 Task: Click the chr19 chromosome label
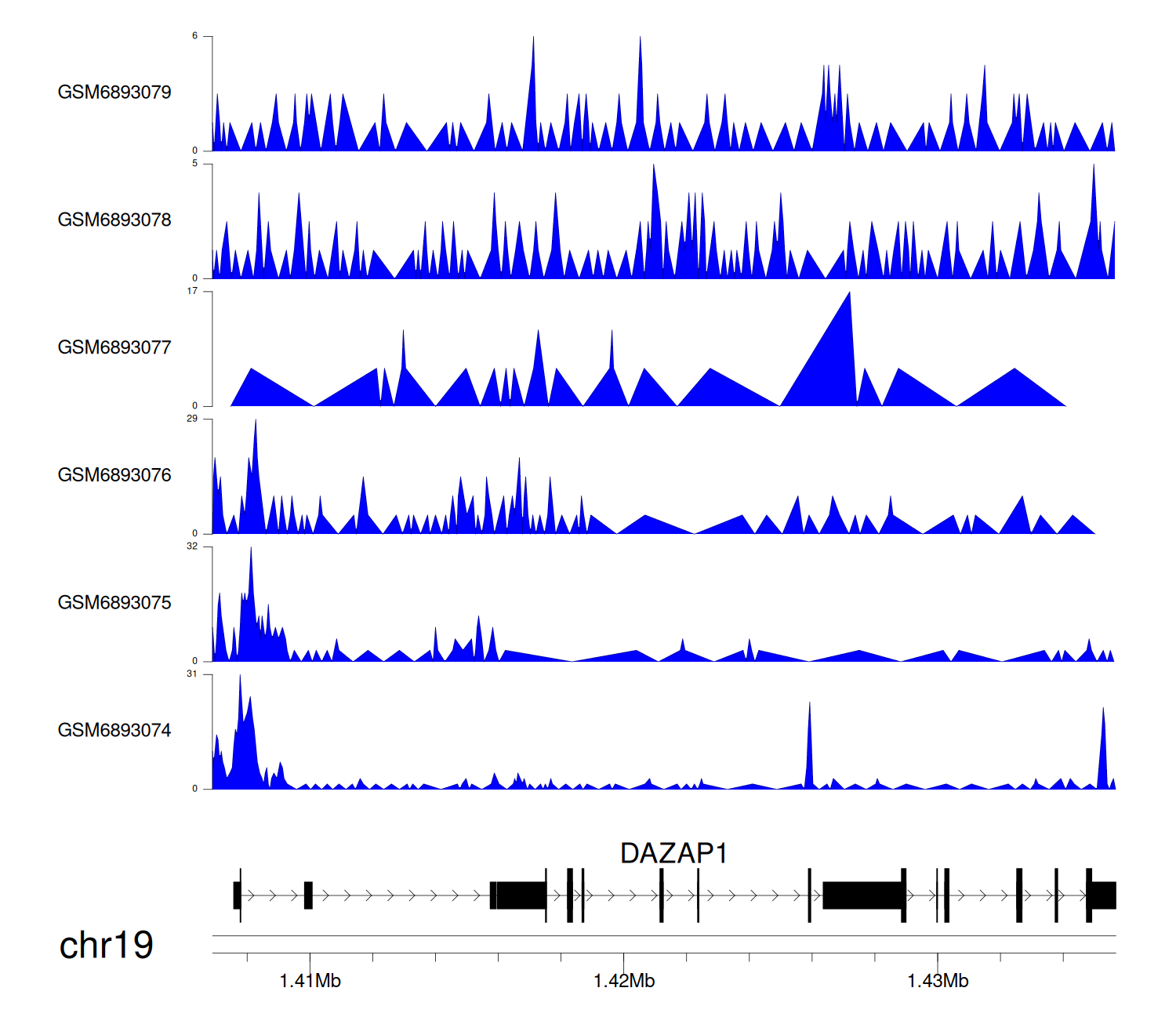coord(106,946)
